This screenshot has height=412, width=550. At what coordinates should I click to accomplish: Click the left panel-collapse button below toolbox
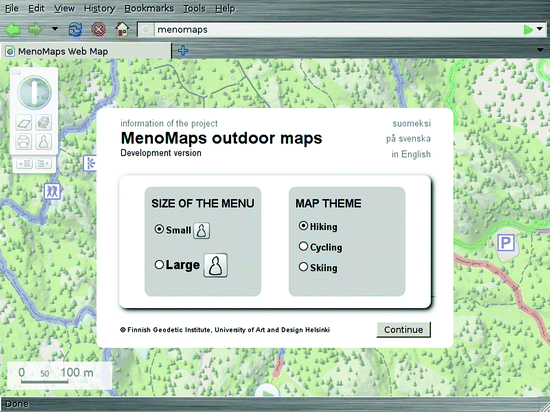click(25, 163)
